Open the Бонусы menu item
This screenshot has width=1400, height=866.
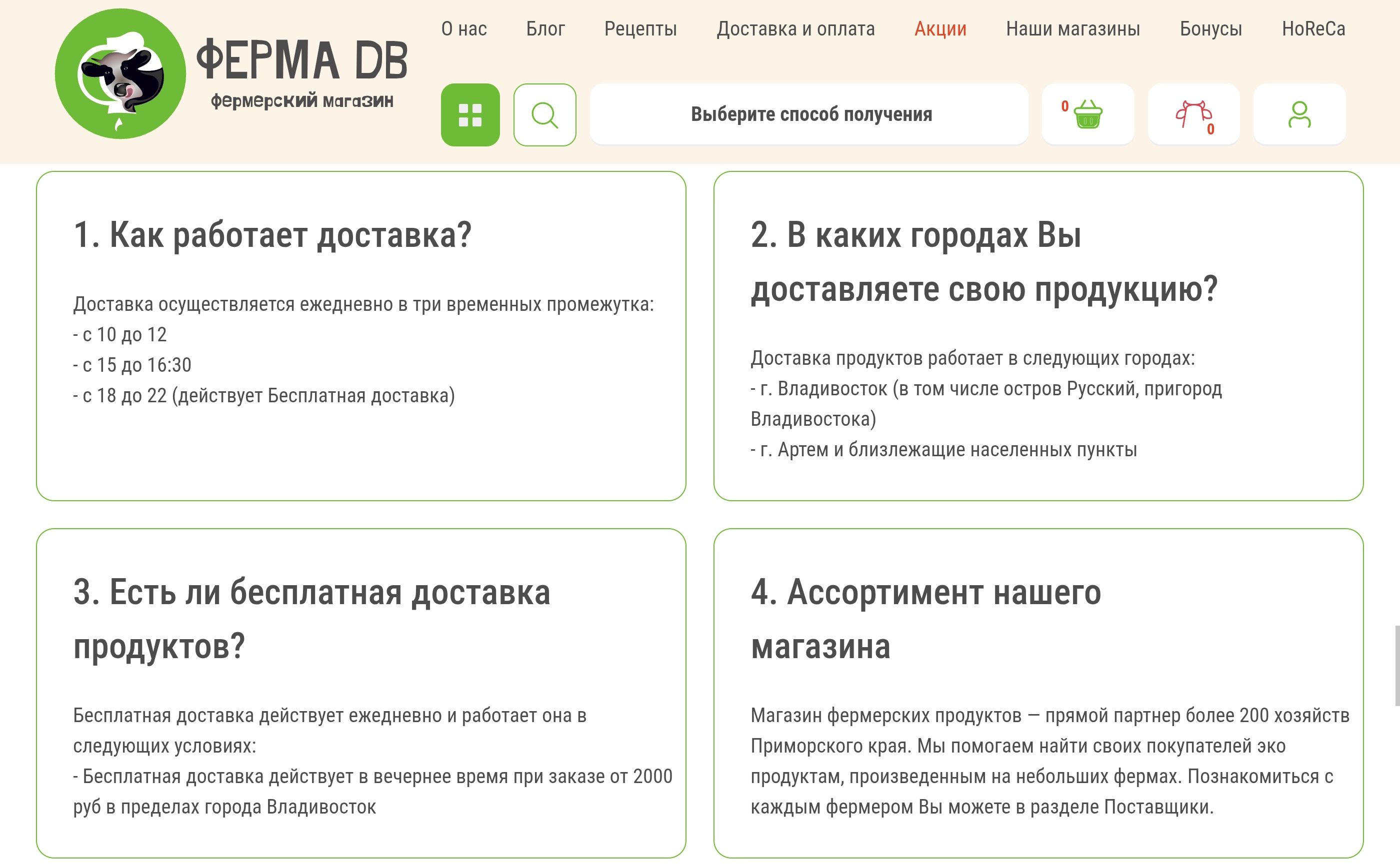click(1211, 29)
